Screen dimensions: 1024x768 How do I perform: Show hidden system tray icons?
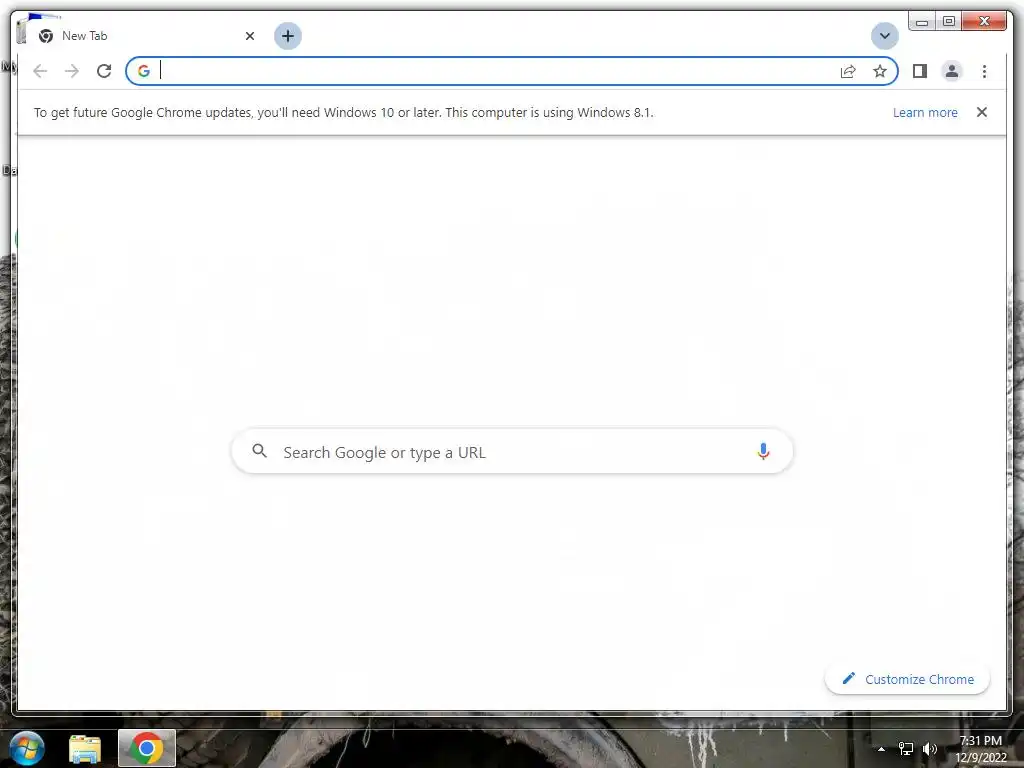[x=881, y=749]
